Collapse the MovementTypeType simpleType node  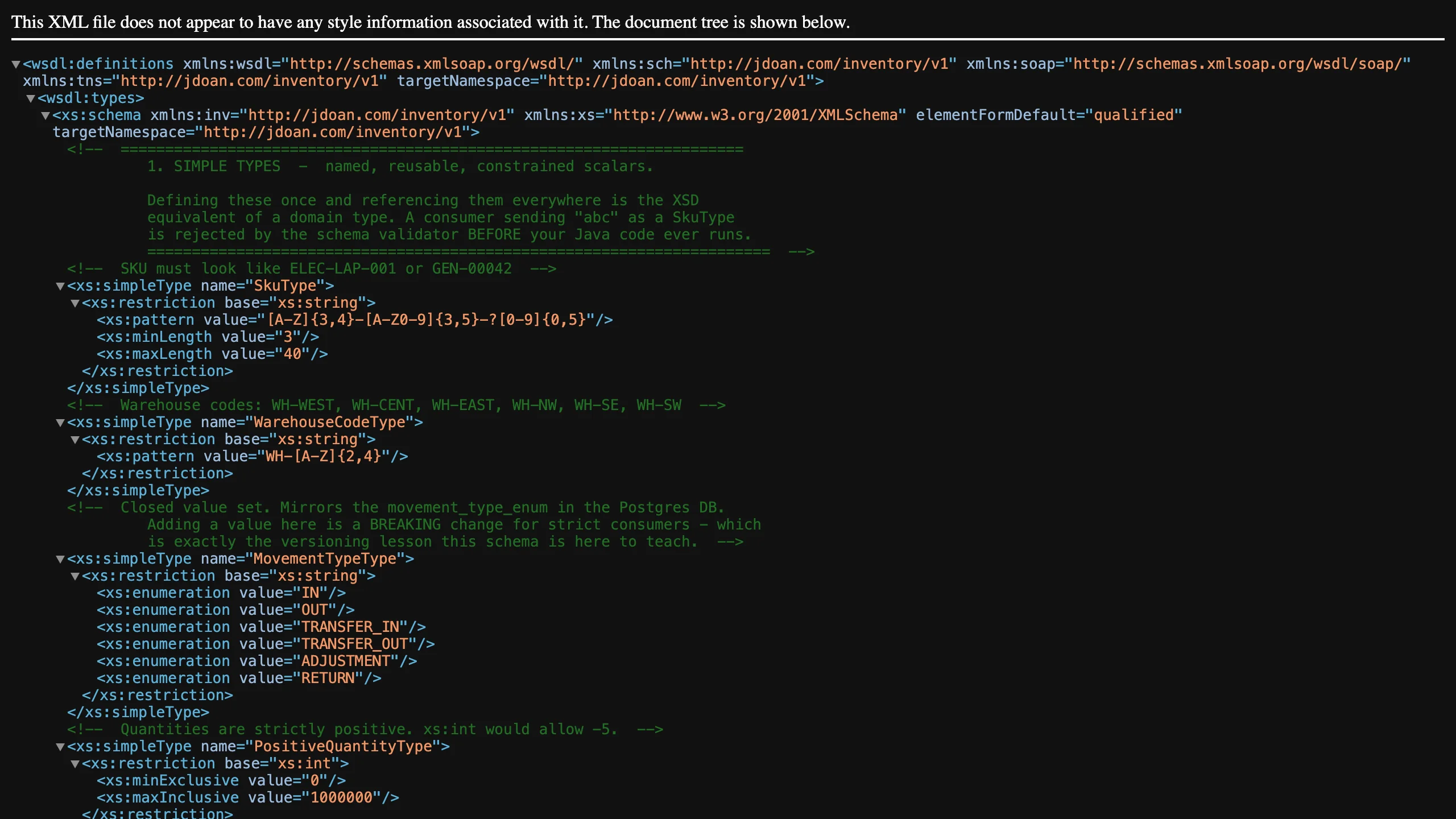coord(60,559)
